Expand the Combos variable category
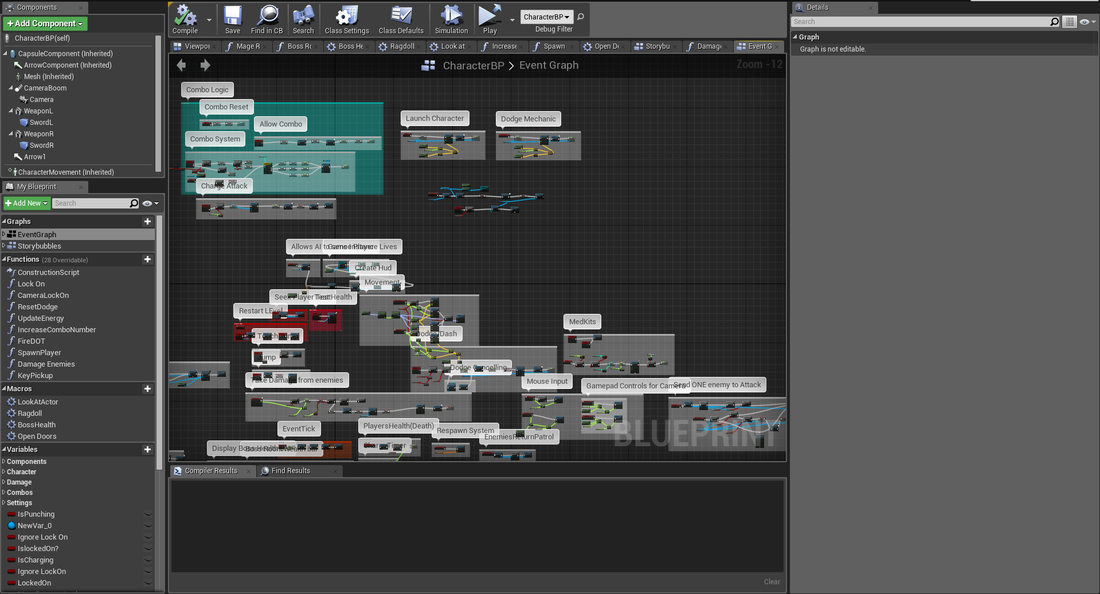This screenshot has height=594, width=1100. (20, 492)
